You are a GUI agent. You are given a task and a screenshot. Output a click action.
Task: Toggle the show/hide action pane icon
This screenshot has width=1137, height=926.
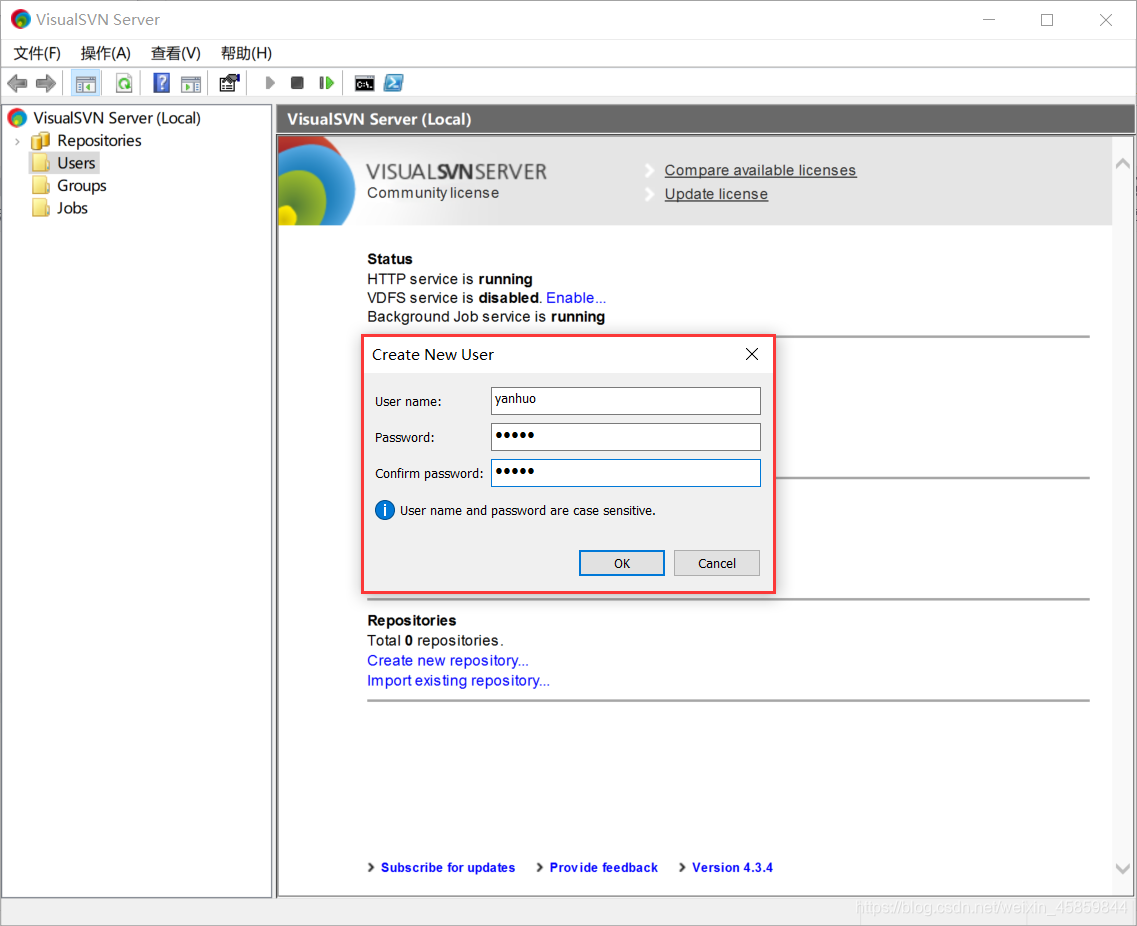click(x=191, y=83)
